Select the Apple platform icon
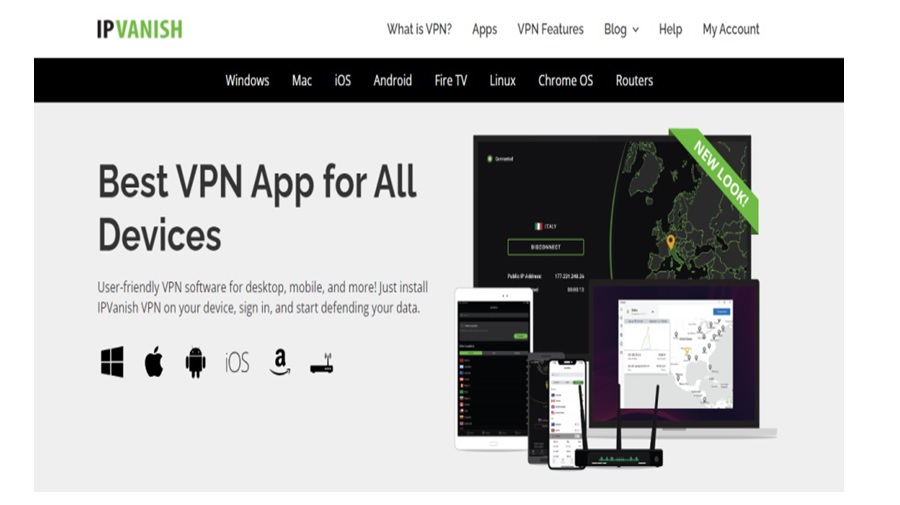 coord(154,362)
